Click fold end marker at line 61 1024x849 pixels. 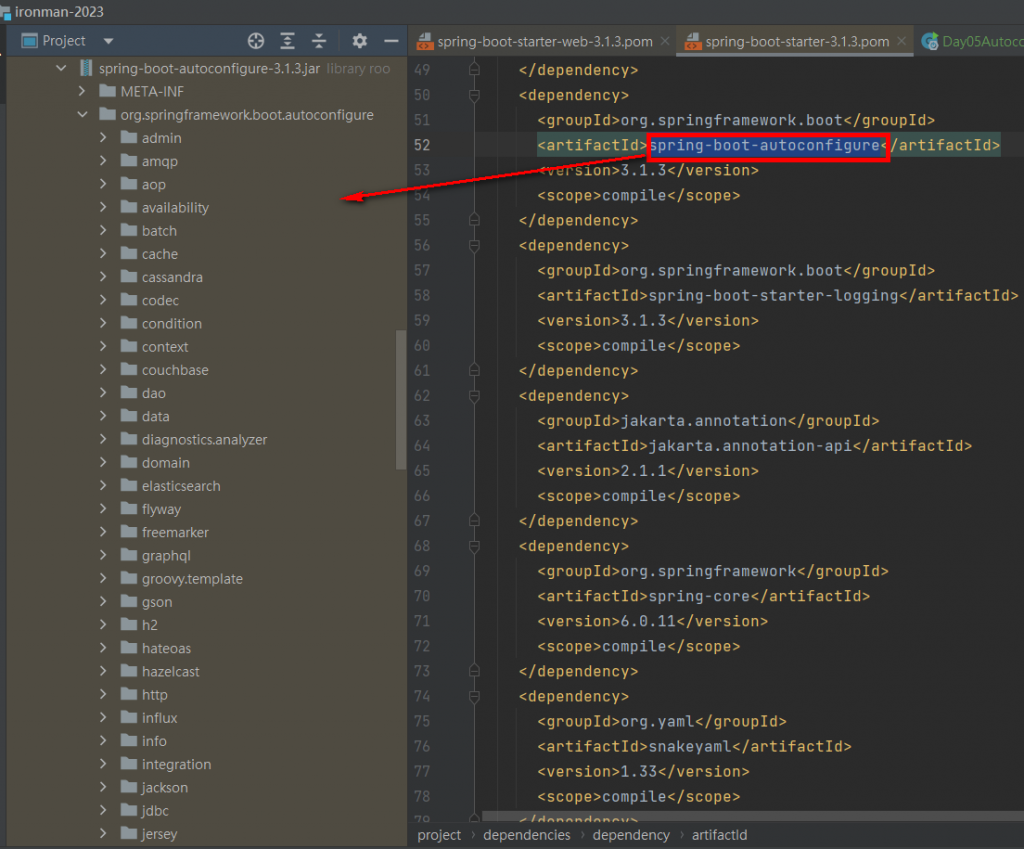coord(475,370)
